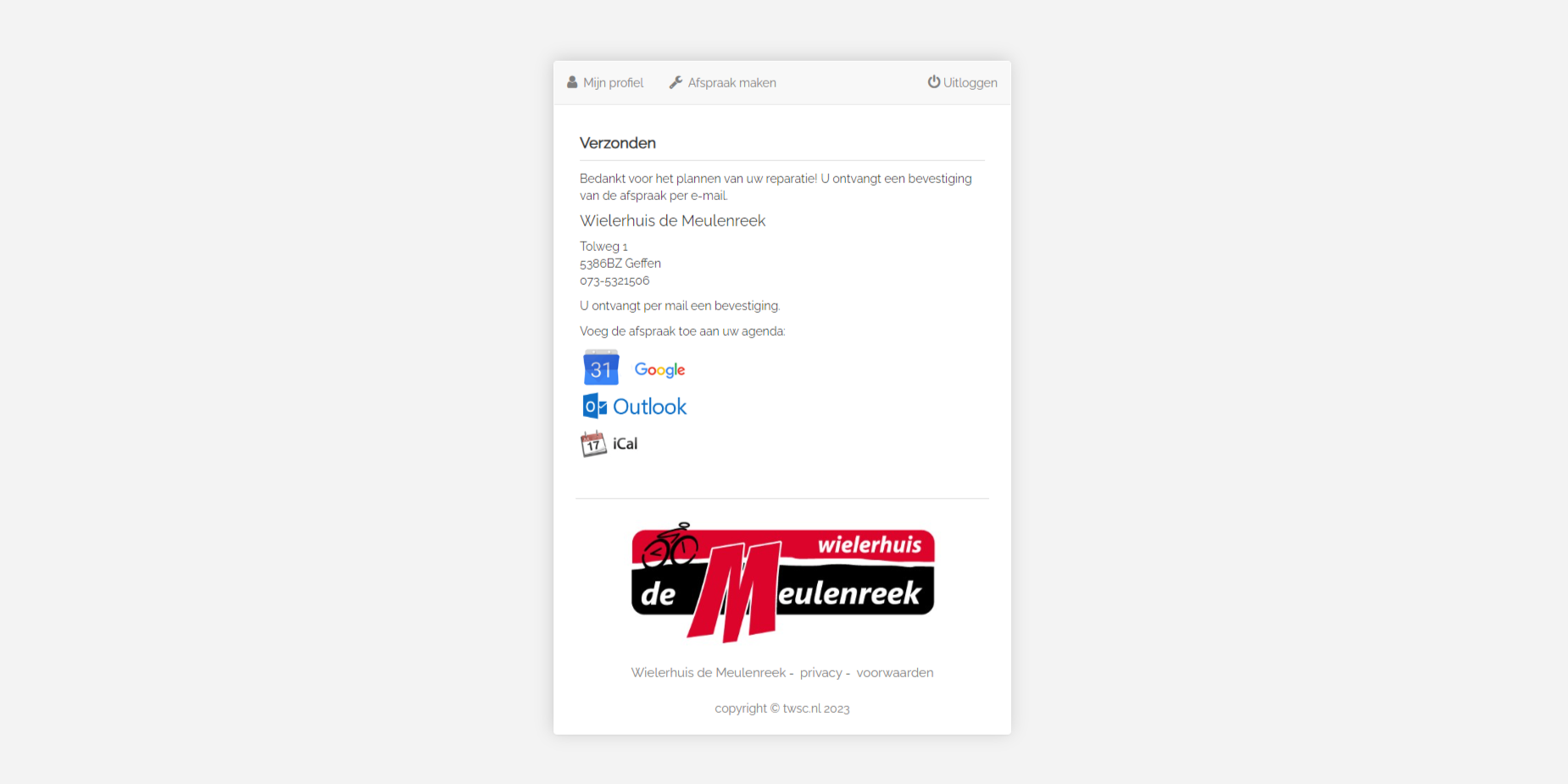1568x784 pixels.
Task: Click the iCal calendar icon
Action: [593, 443]
